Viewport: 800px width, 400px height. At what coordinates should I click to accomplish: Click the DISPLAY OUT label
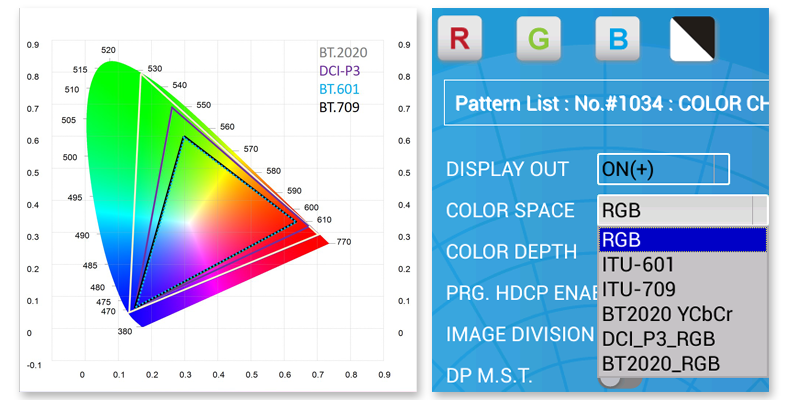[x=507, y=169]
